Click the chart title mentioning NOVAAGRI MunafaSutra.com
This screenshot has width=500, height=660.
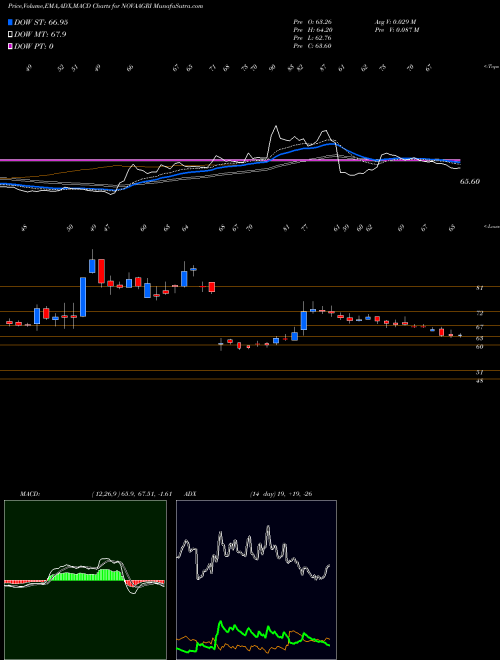pos(106,6)
